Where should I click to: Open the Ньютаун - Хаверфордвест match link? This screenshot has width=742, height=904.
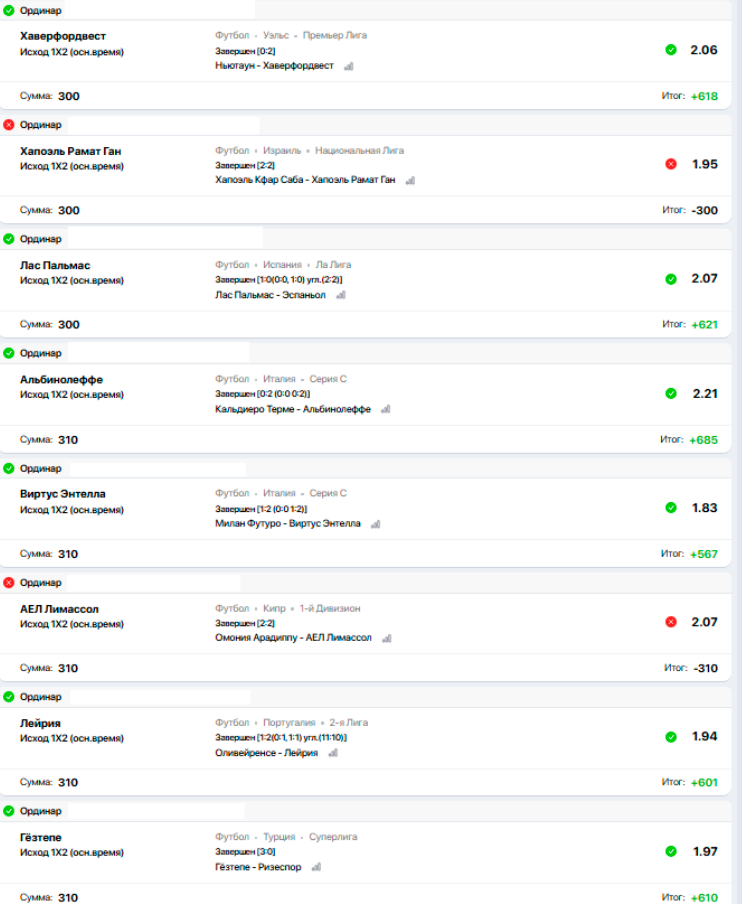(x=275, y=66)
